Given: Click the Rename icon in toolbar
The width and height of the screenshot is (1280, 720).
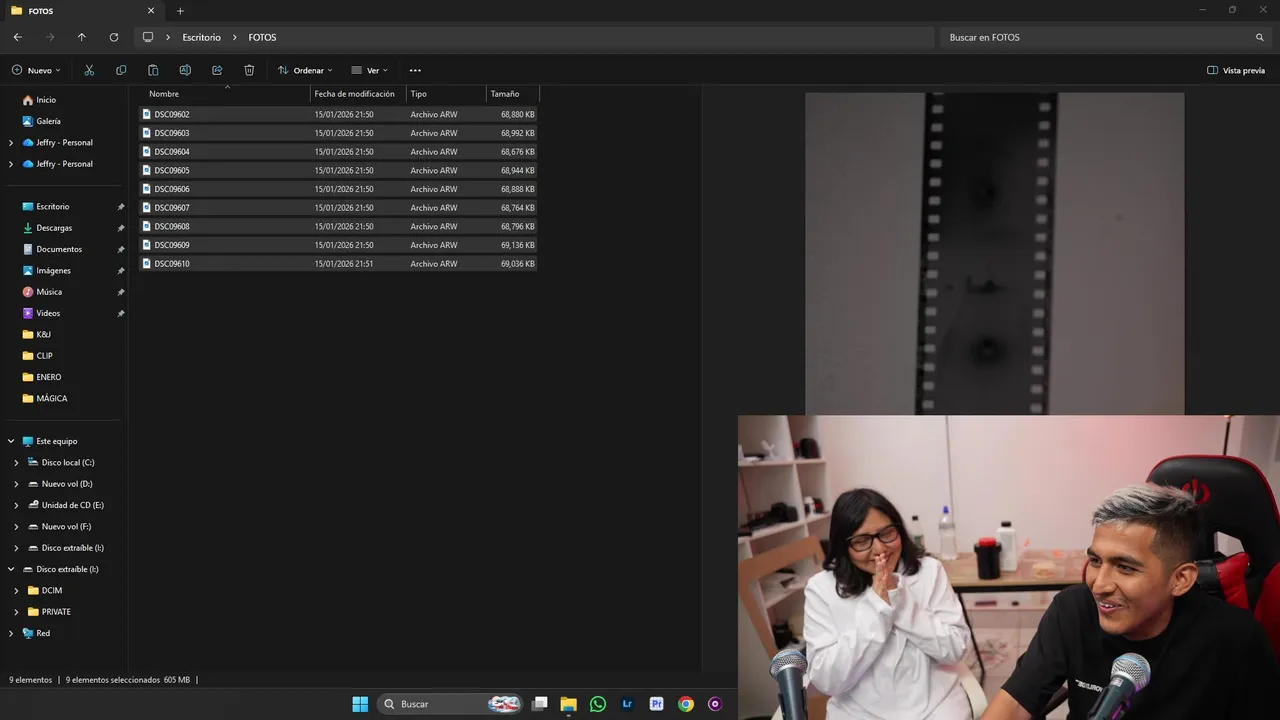Looking at the screenshot, I should (185, 70).
